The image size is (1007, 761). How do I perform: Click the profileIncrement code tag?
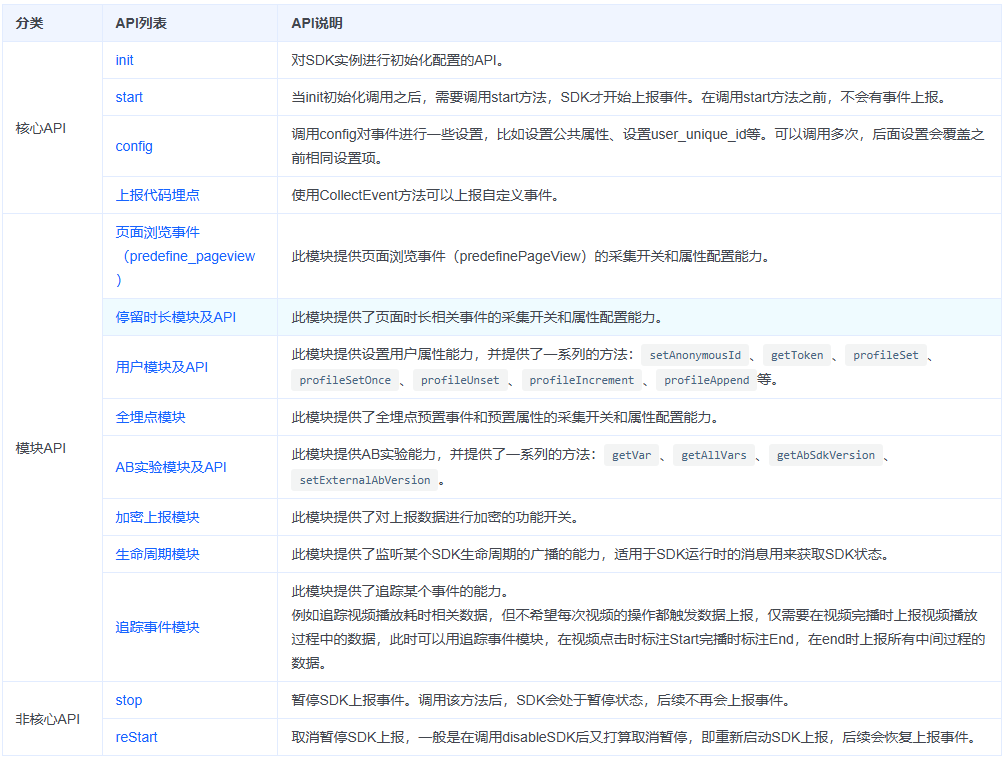click(581, 380)
